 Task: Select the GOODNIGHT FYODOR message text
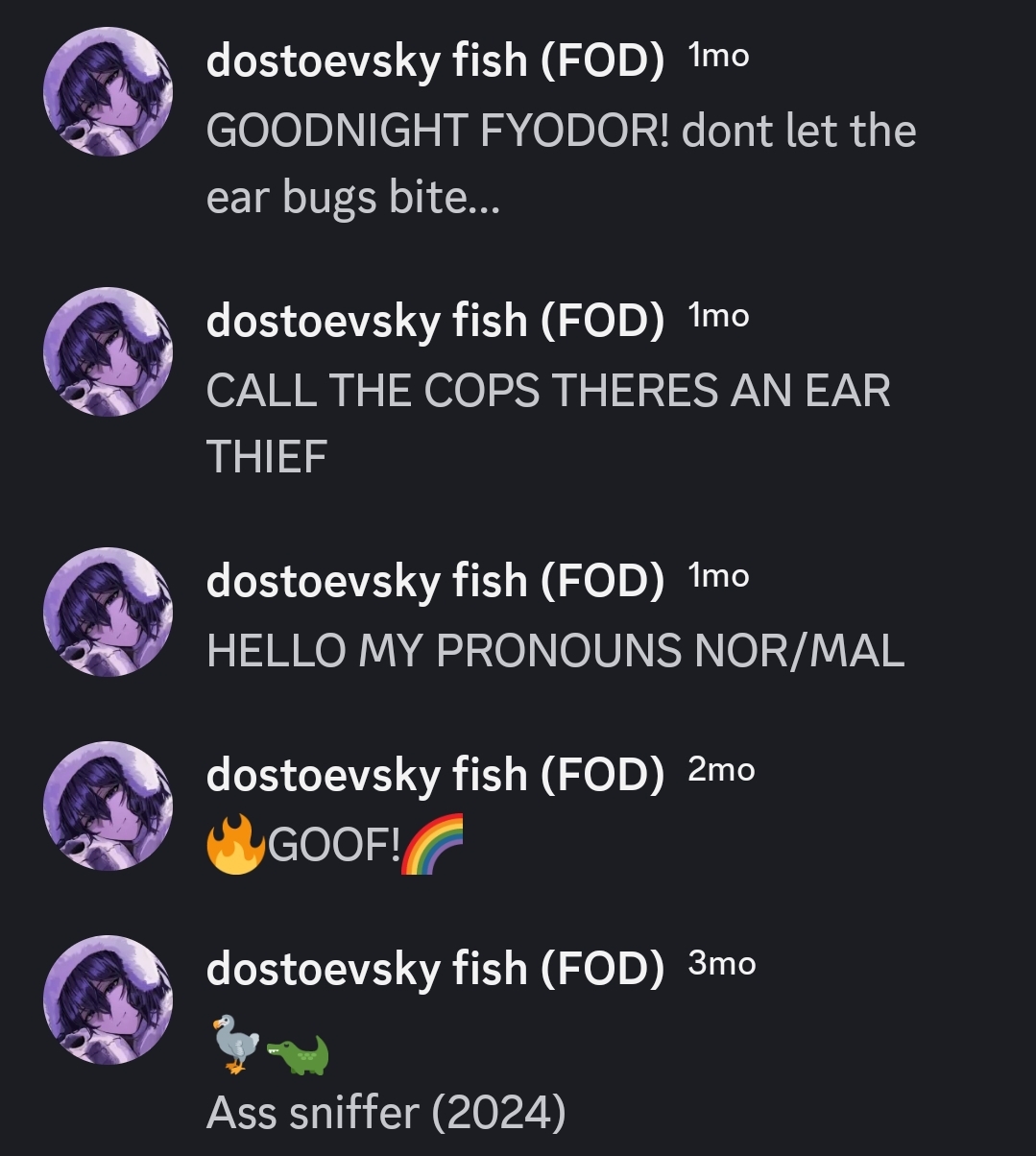click(x=562, y=164)
